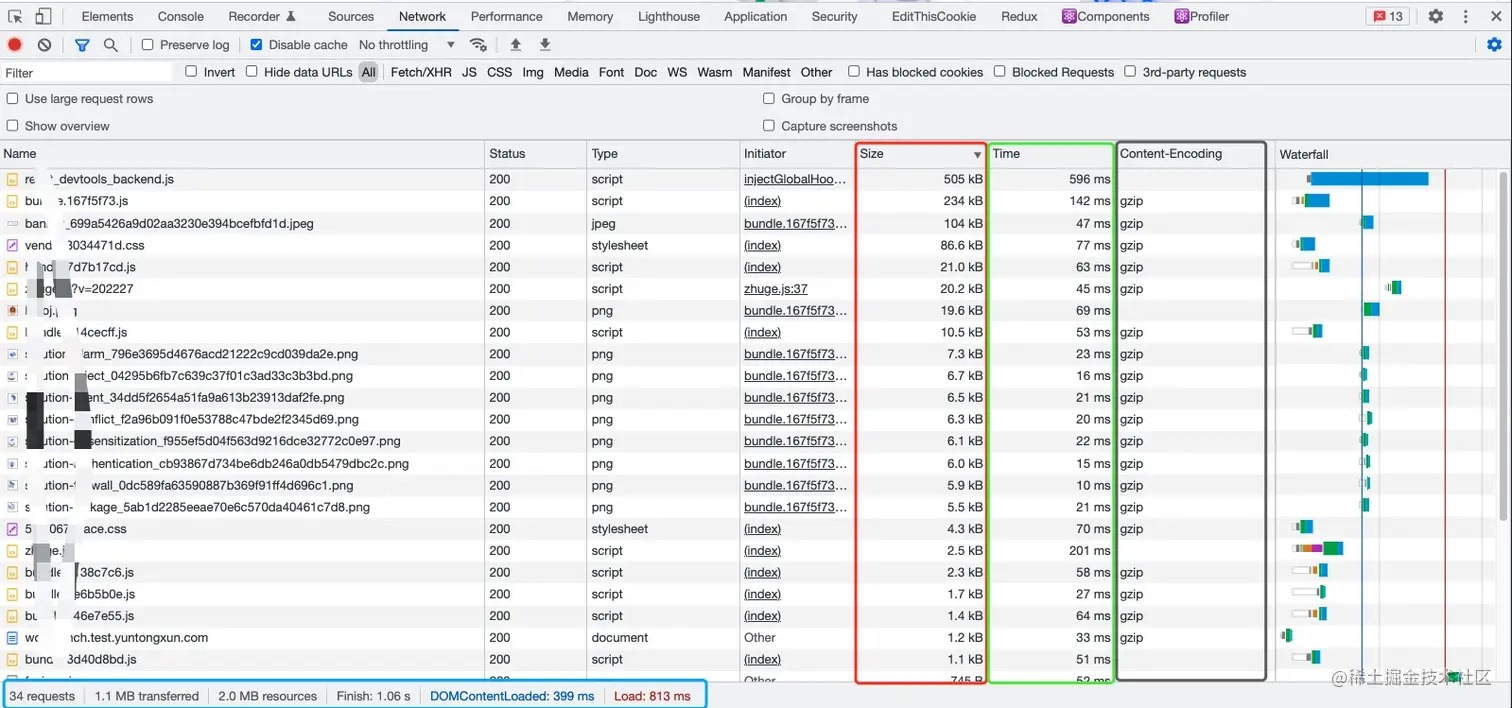Image resolution: width=1512 pixels, height=708 pixels.
Task: Select the yuntongxun.com document request
Action: pos(243,637)
